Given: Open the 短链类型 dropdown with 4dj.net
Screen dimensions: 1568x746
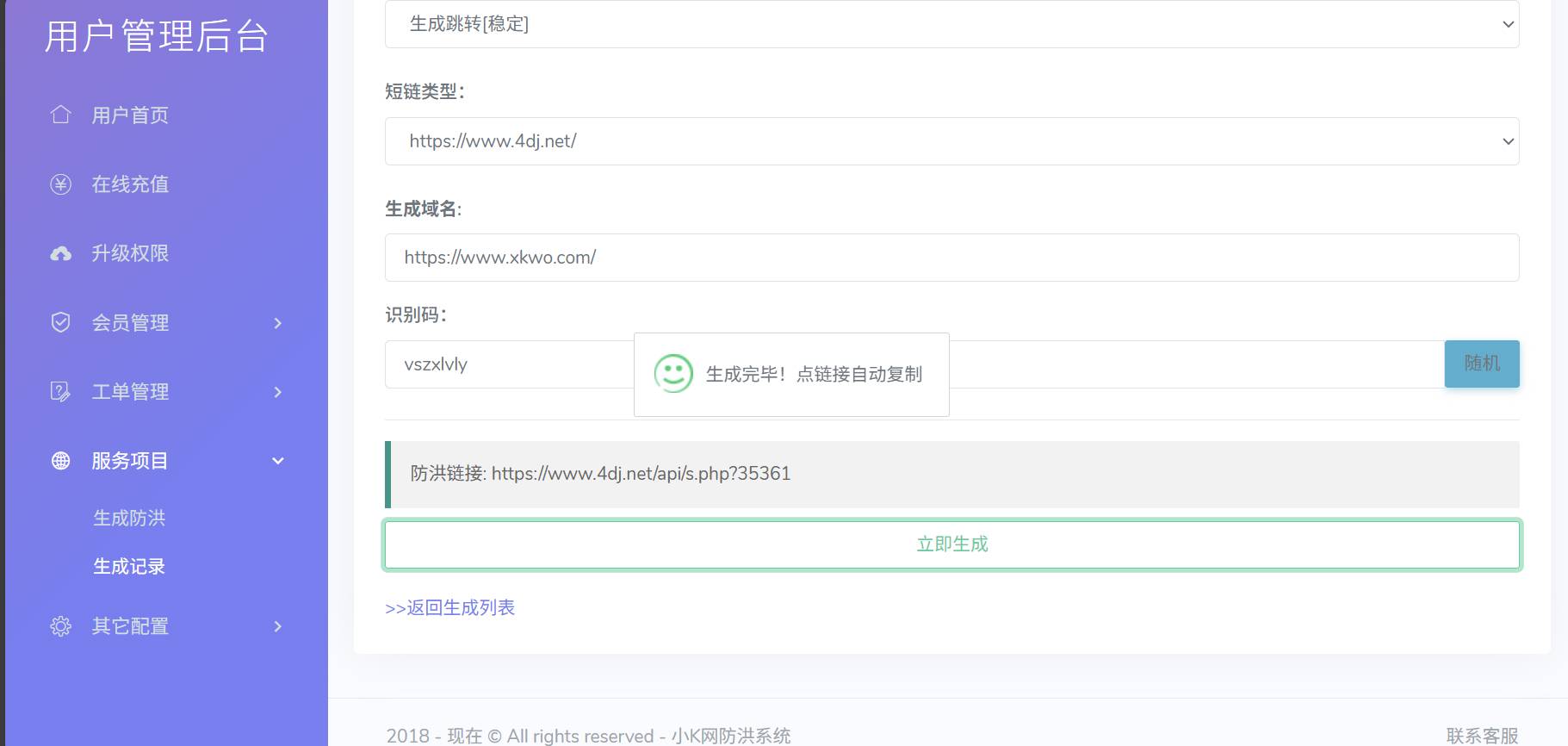Looking at the screenshot, I should 951,141.
